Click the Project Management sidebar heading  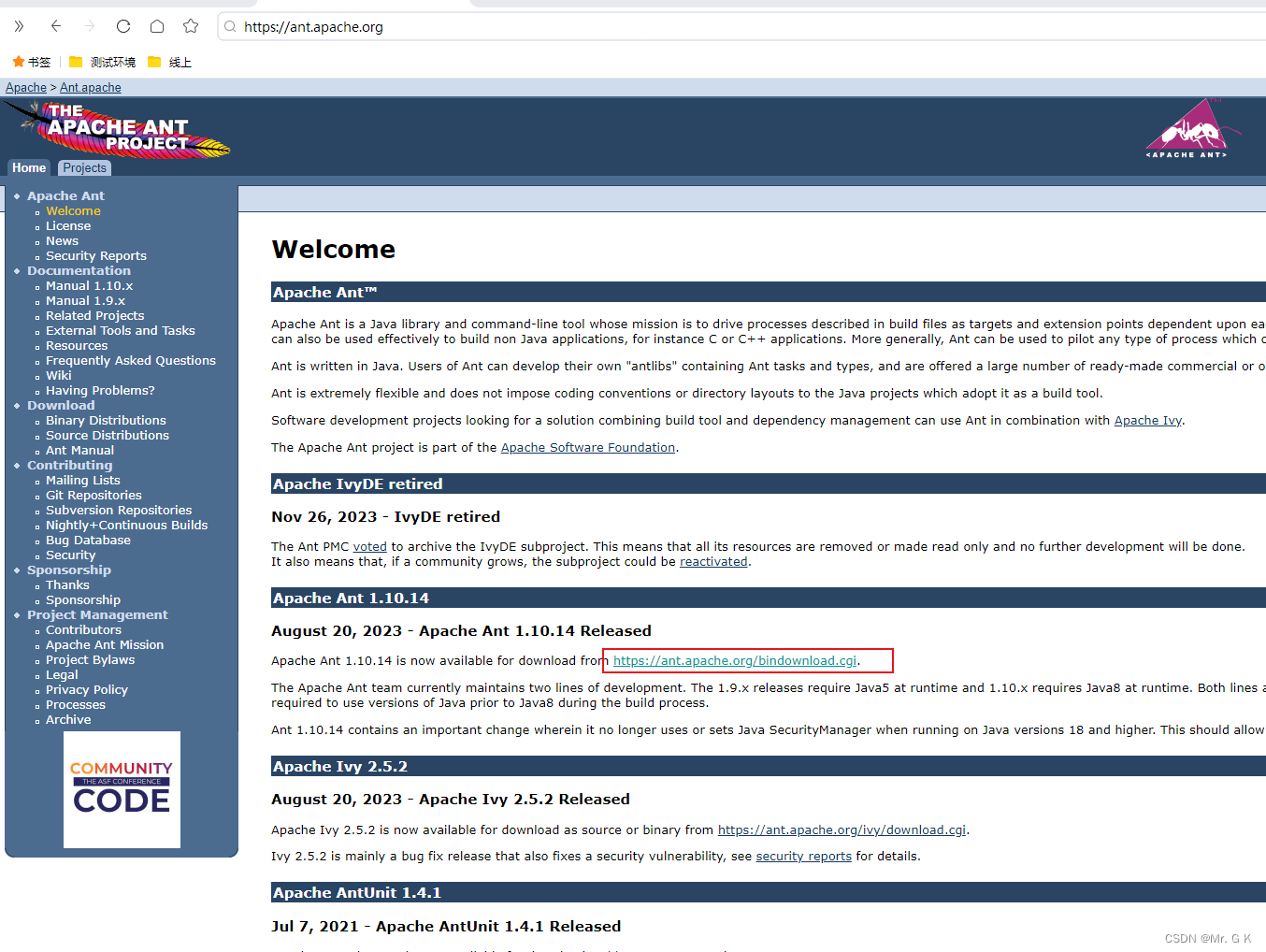click(97, 615)
